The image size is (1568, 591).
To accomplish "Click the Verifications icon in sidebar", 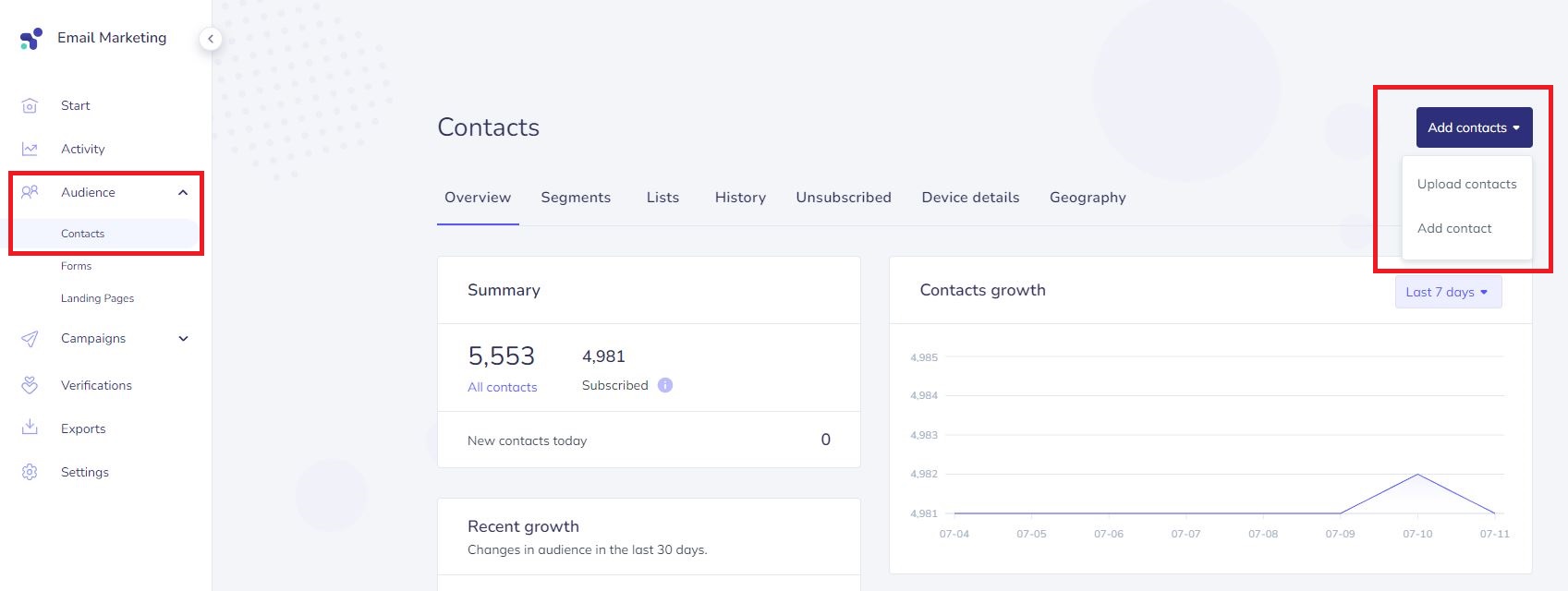I will (x=30, y=385).
